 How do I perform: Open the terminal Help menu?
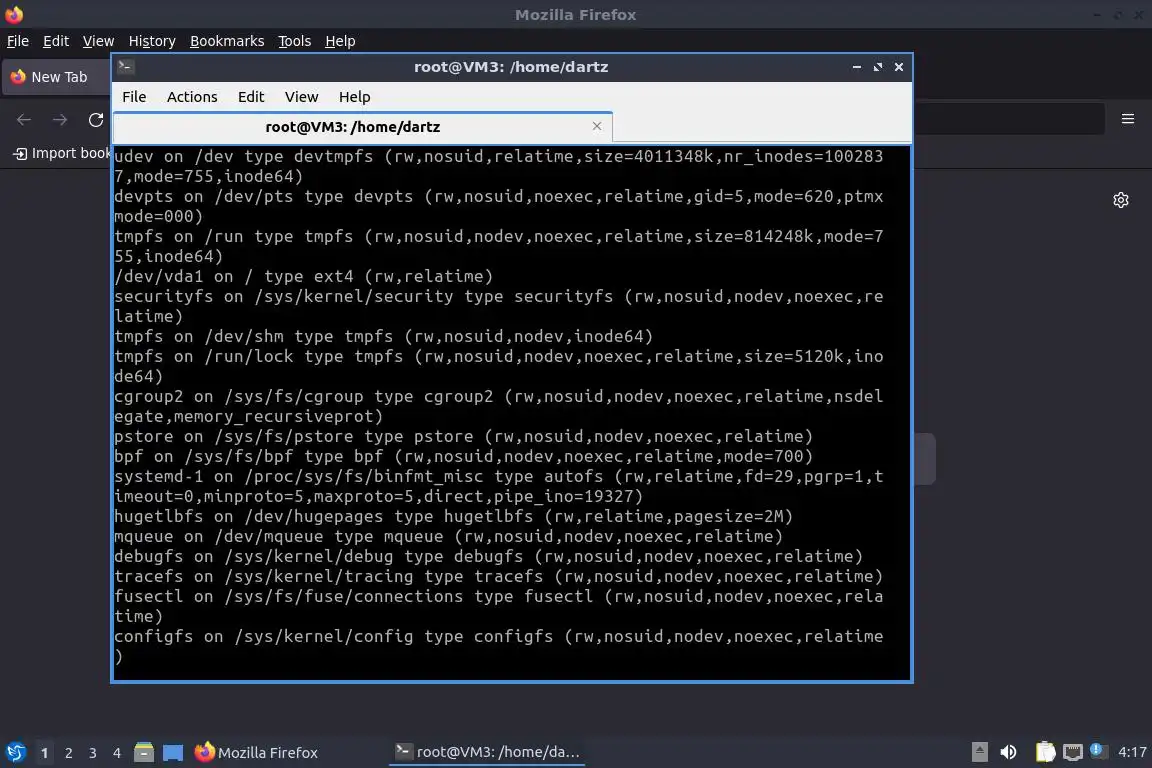[x=354, y=97]
